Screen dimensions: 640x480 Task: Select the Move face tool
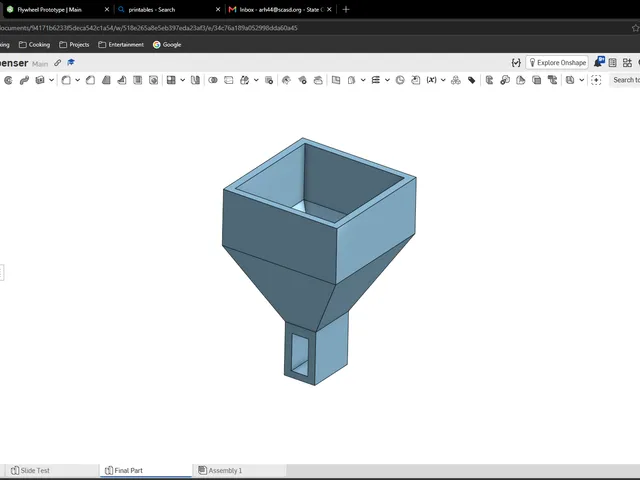(318, 80)
